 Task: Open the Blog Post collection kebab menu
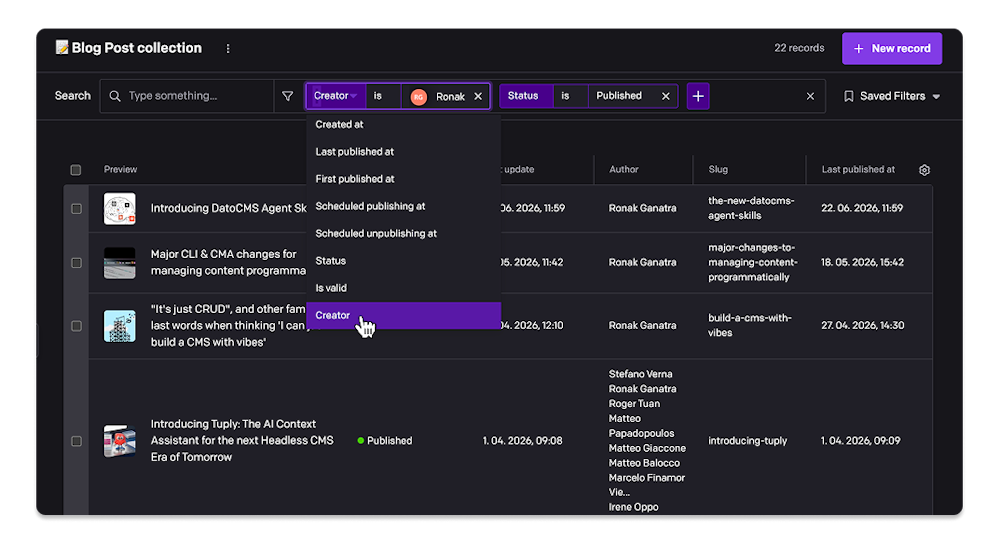tap(228, 48)
